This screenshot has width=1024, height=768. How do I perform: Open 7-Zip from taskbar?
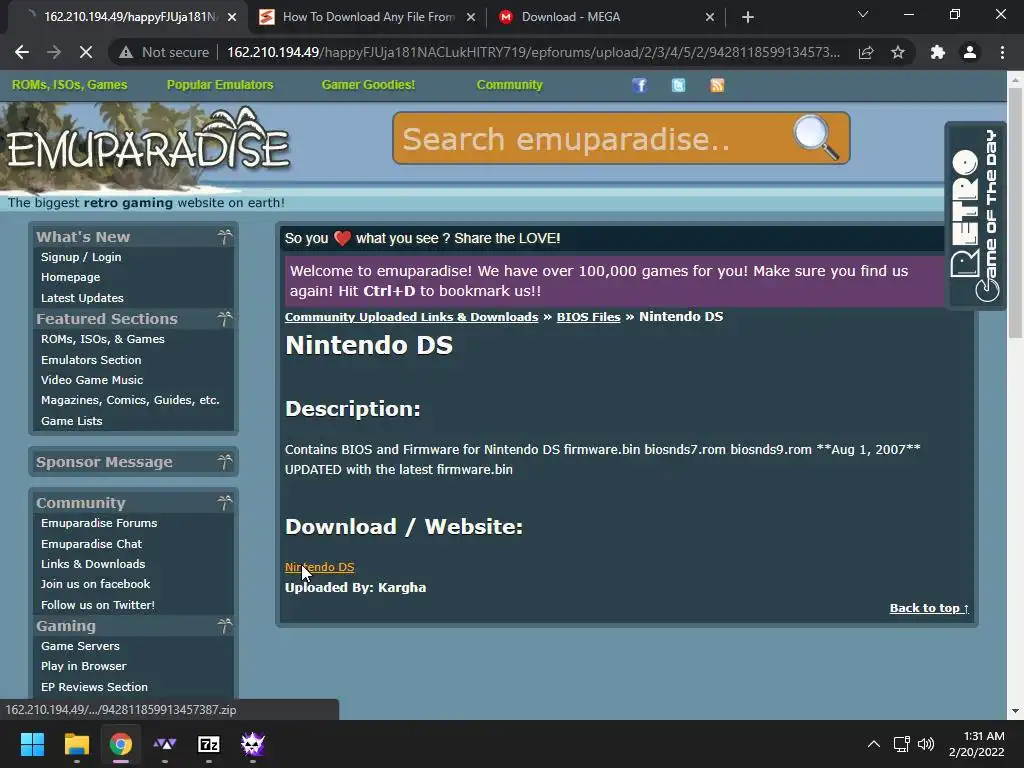click(209, 744)
